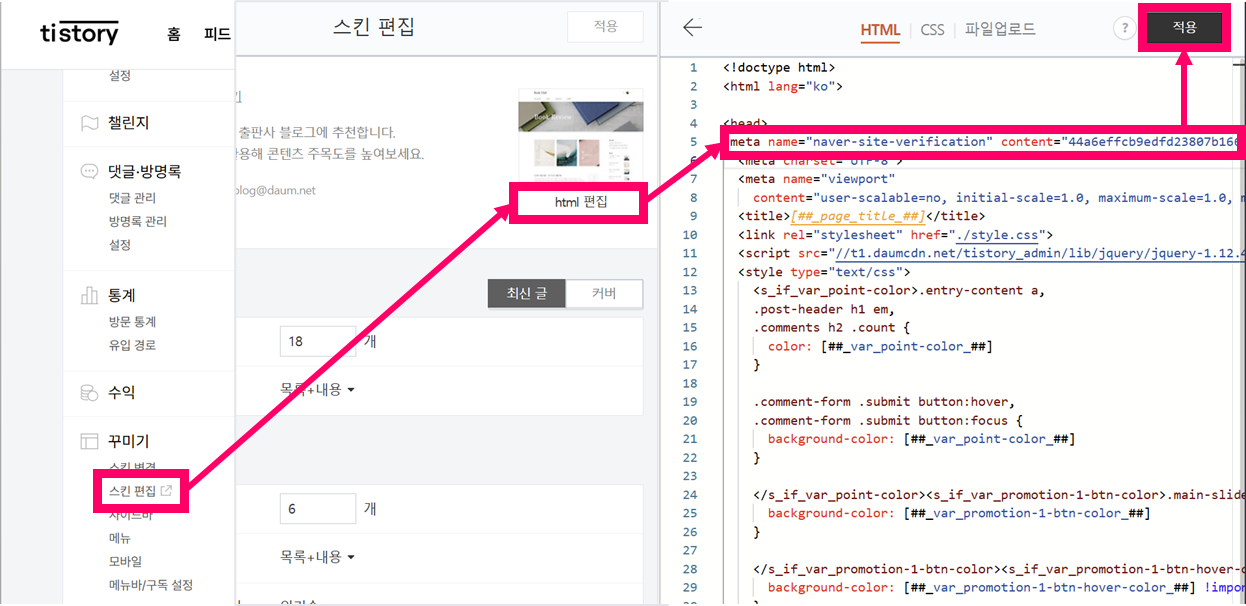Open 유입 경로 link
Image resolution: width=1246 pixels, height=606 pixels.
132,345
